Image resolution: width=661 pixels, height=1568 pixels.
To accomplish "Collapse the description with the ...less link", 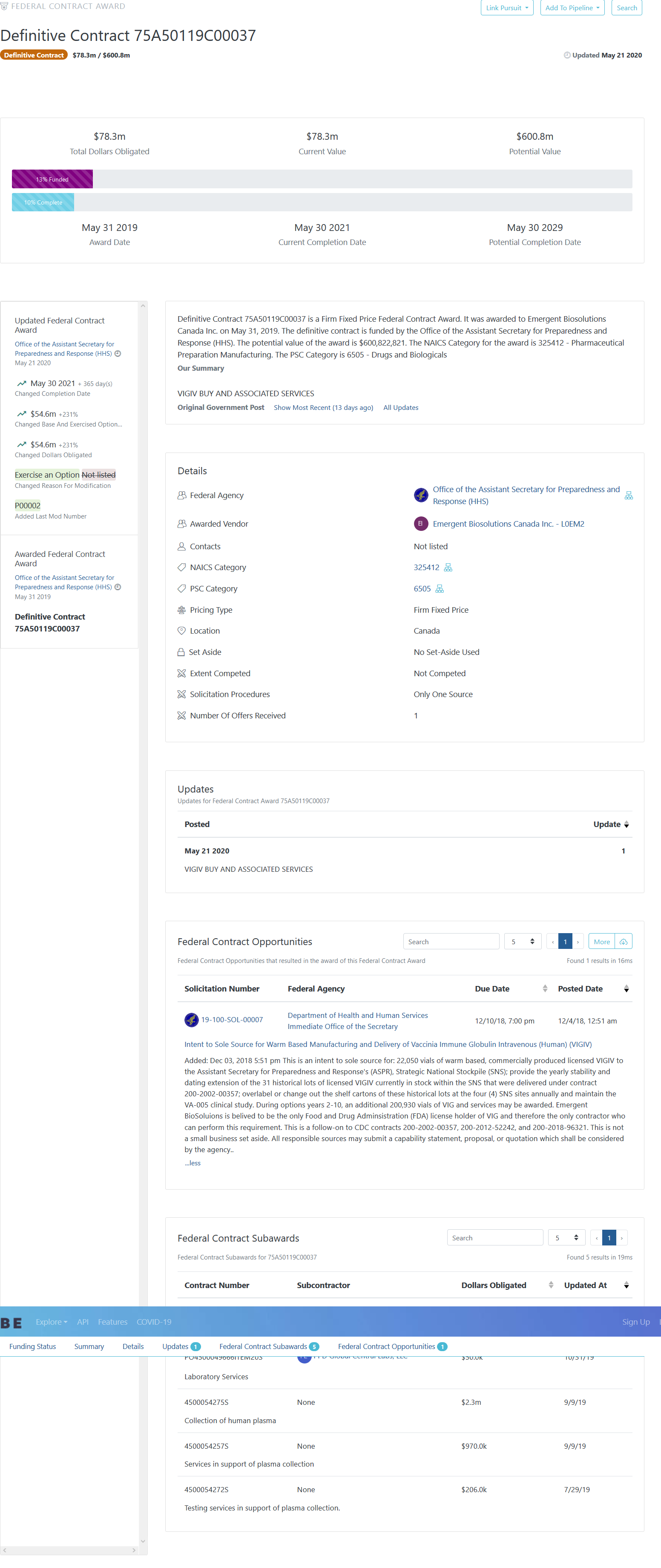I will coord(193,1163).
